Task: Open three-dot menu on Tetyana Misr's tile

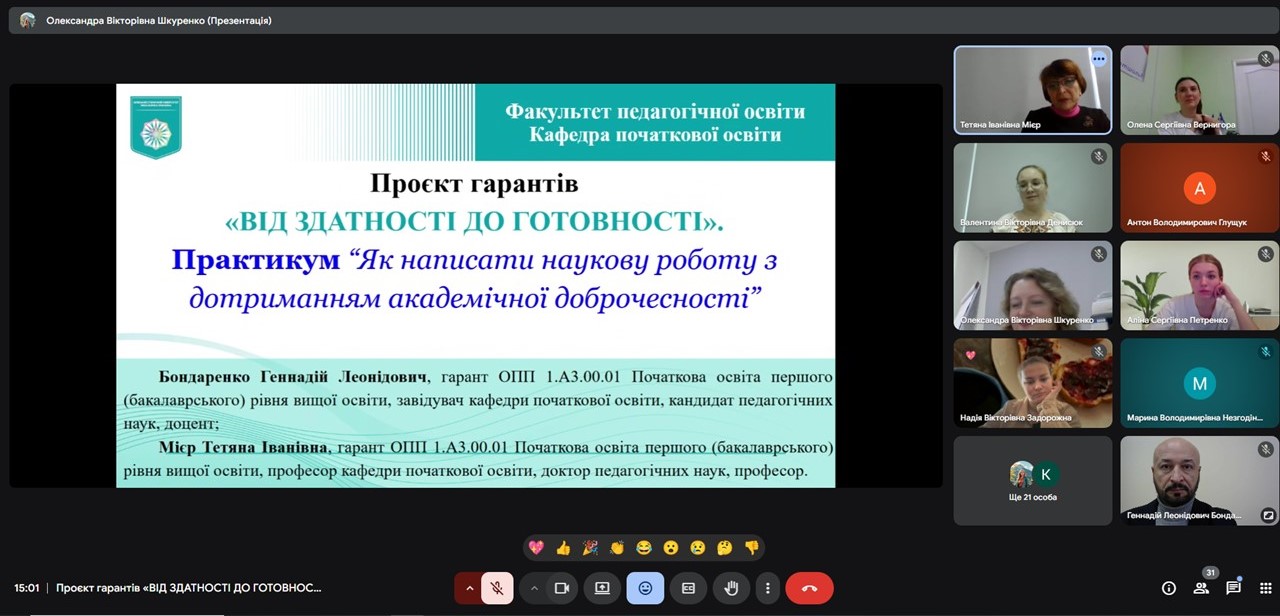Action: point(1098,59)
